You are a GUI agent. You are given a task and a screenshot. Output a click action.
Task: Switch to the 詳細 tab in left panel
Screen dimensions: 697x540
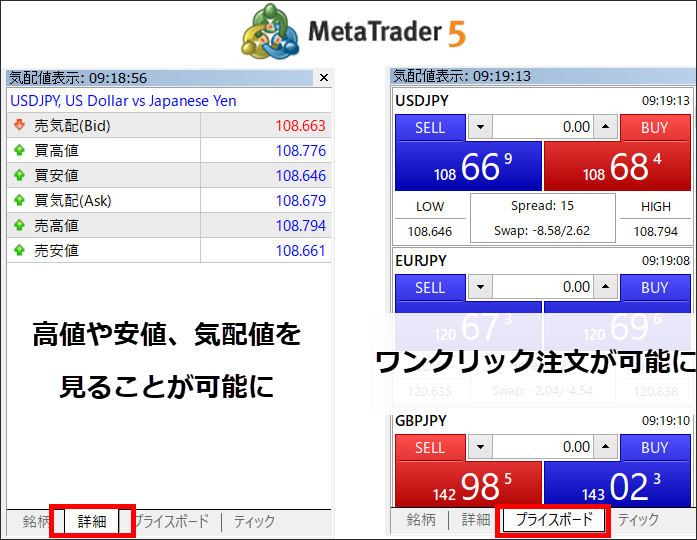click(92, 521)
